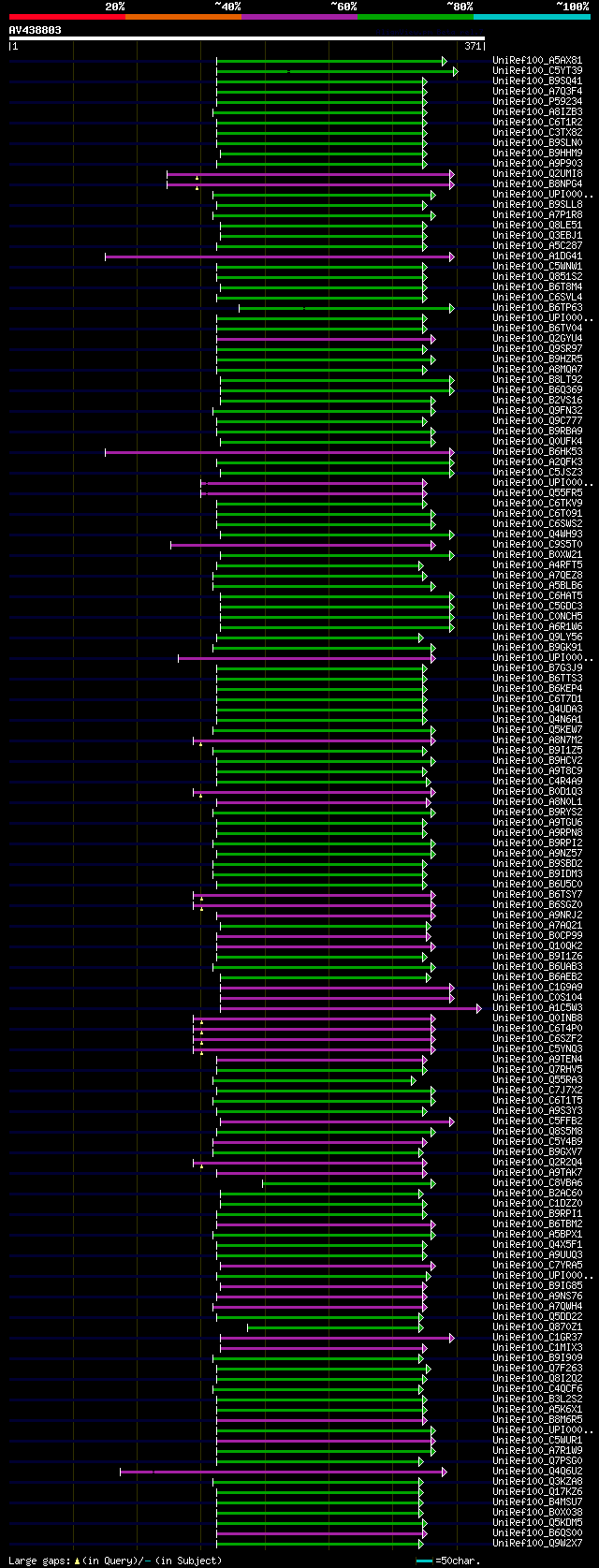
Task: Select the Large gaps legend text
Action: click(x=39, y=1561)
